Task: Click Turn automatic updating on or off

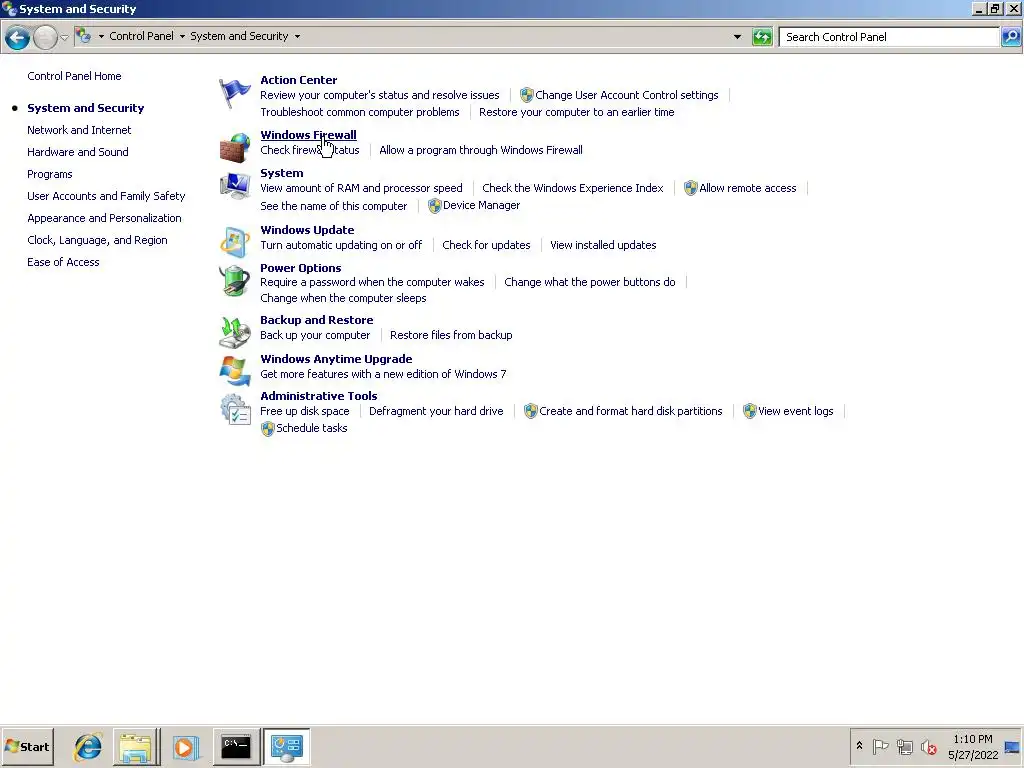Action: tap(342, 246)
